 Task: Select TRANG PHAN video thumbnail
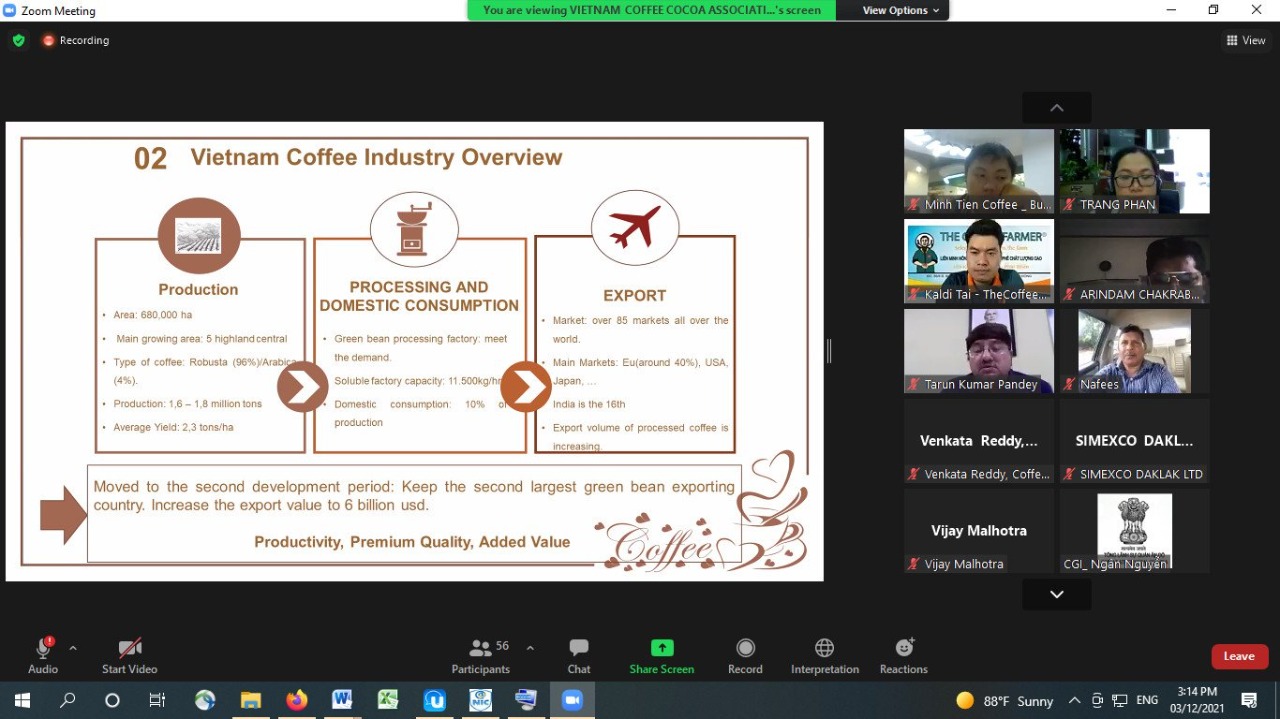click(1135, 171)
